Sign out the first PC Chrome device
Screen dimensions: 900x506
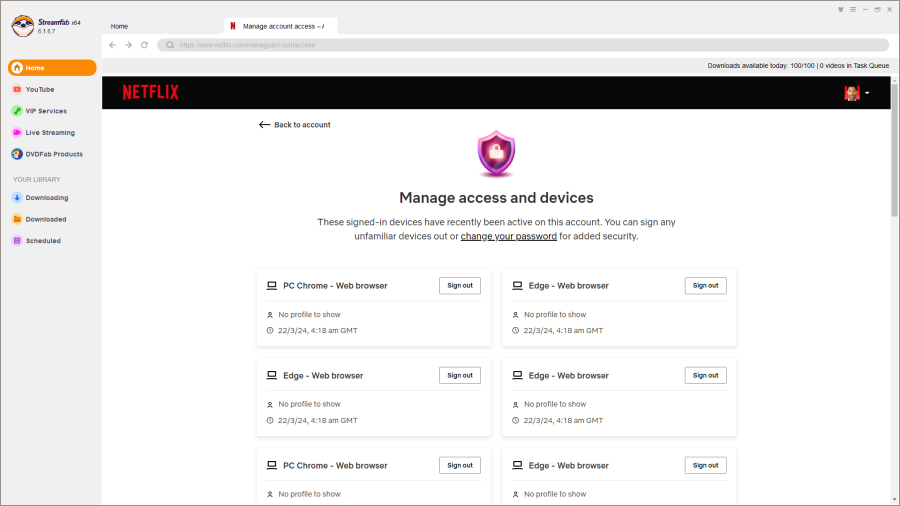460,286
